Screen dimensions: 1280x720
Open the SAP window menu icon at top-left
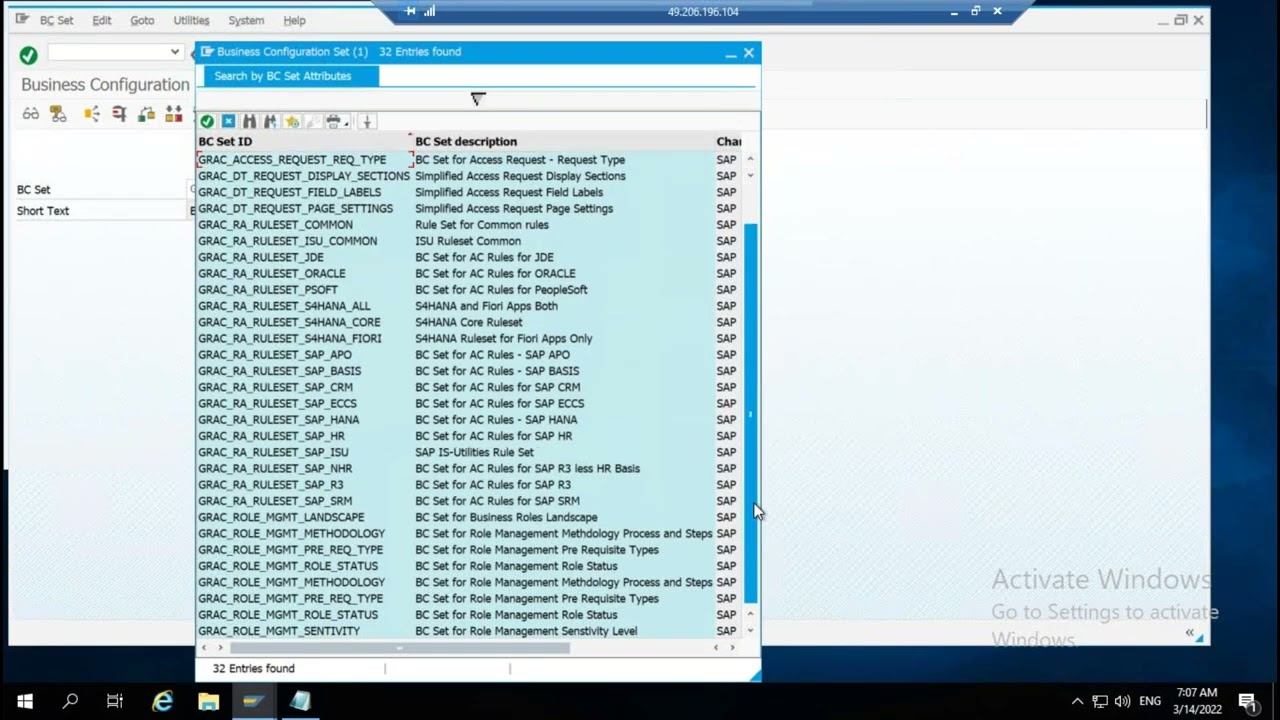[22, 19]
